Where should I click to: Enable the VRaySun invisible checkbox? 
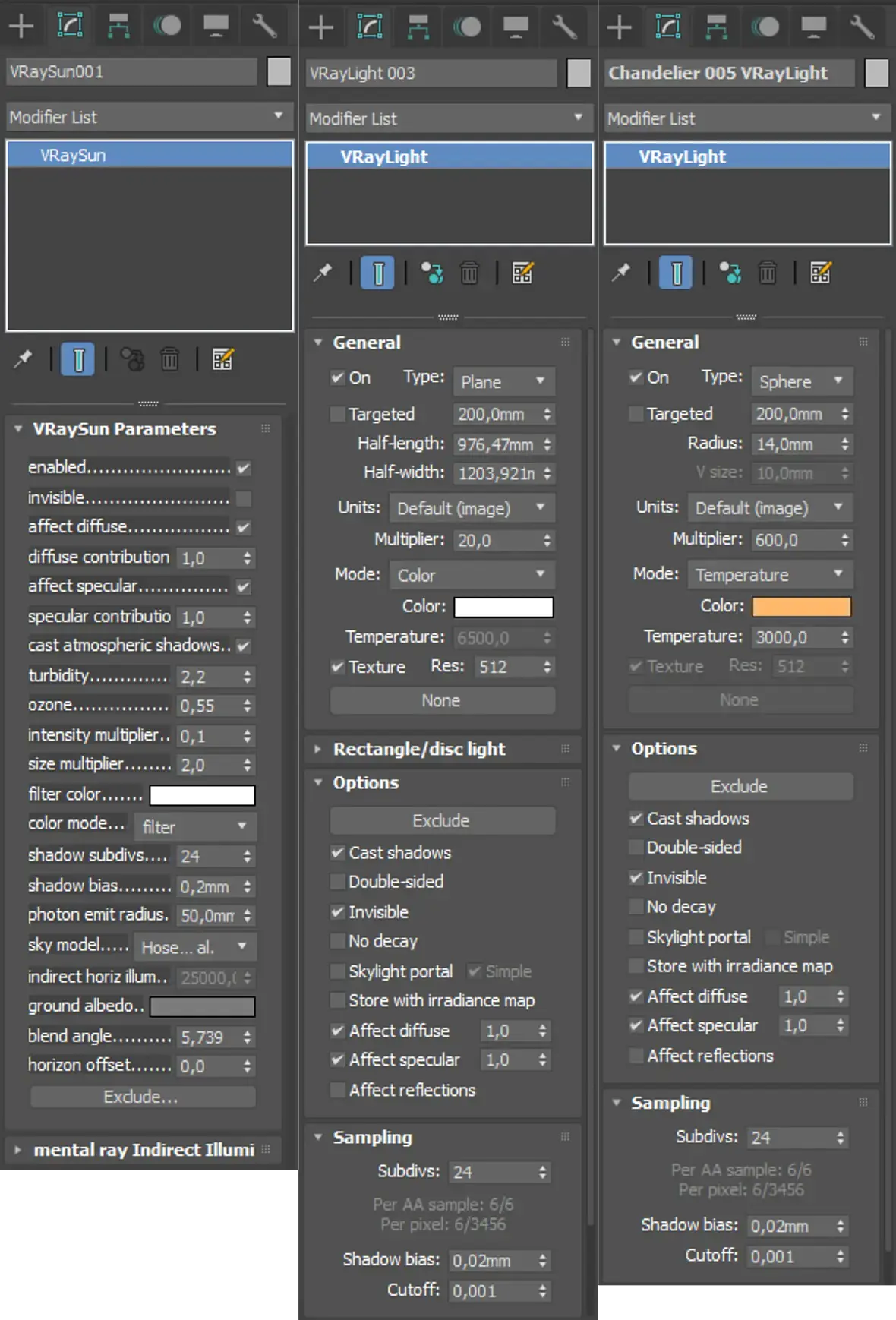tap(244, 498)
